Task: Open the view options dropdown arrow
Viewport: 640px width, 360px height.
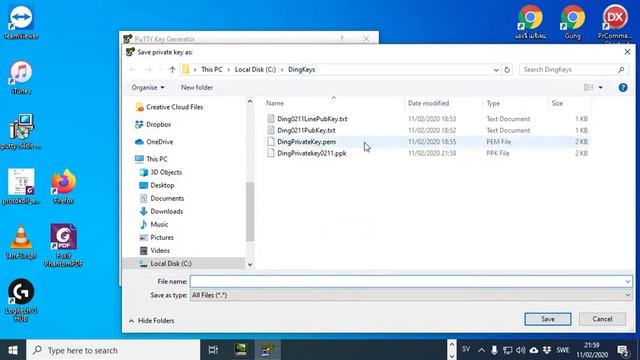Action: tap(600, 87)
